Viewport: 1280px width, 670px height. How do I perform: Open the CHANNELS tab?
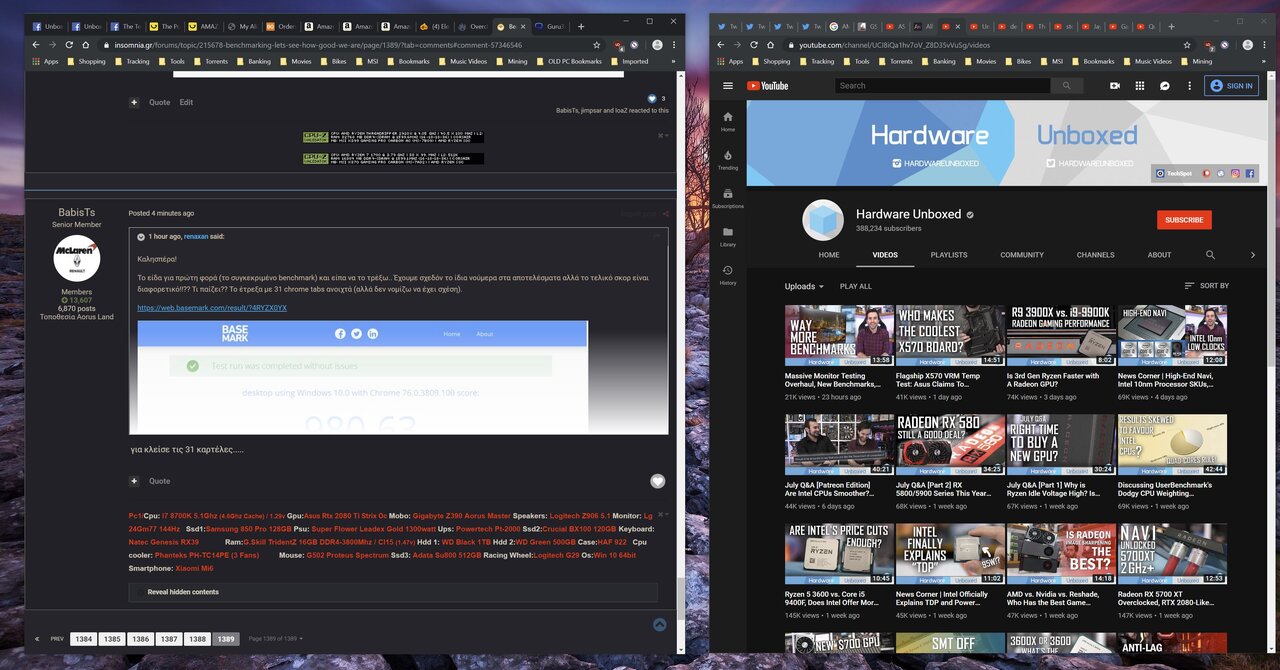coord(1095,255)
